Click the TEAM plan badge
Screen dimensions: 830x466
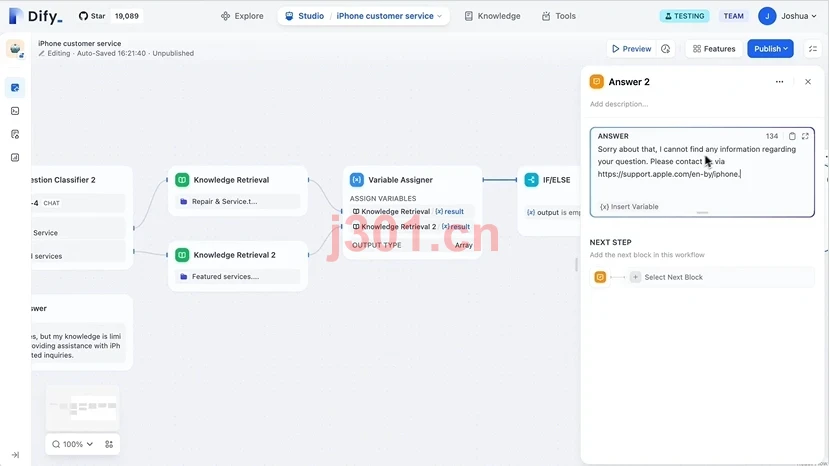[x=734, y=16]
